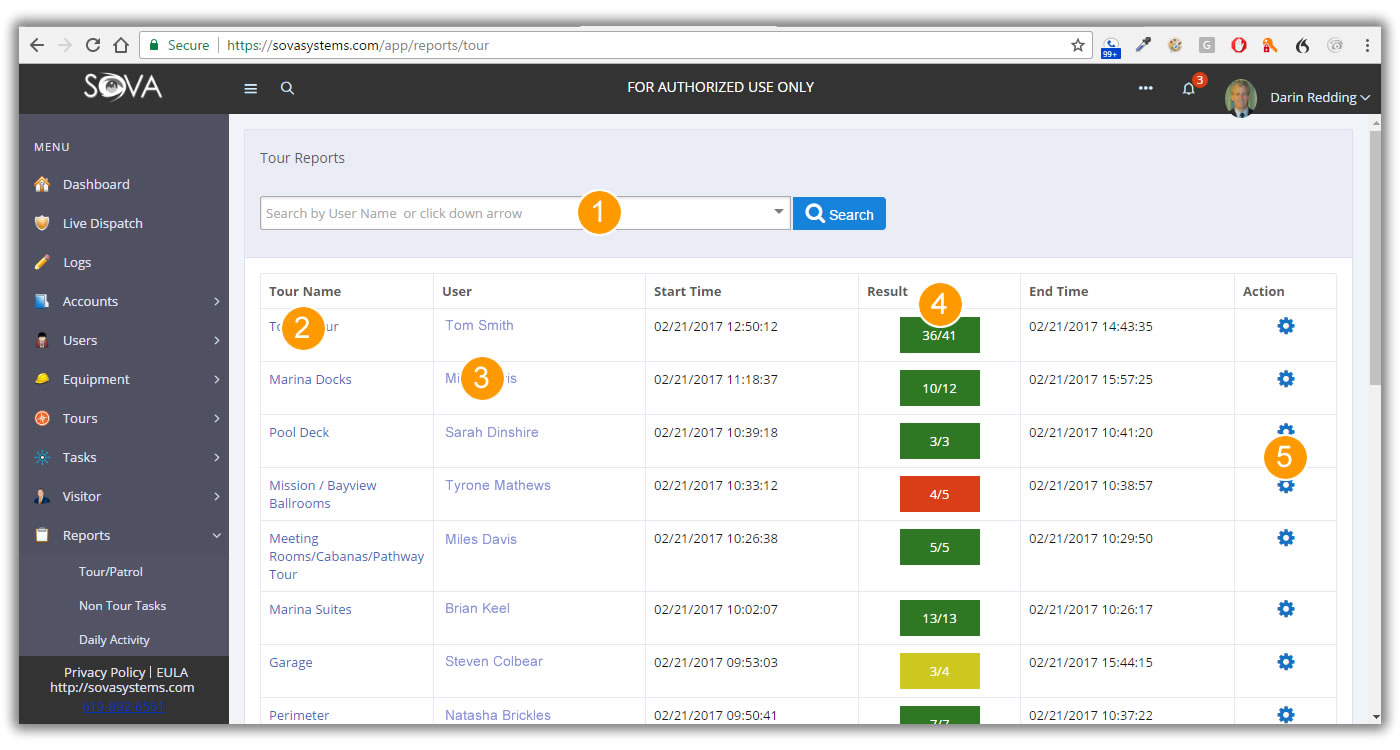The height and width of the screenshot is (750, 1400).
Task: Open notifications bell with badge
Action: click(x=1190, y=86)
